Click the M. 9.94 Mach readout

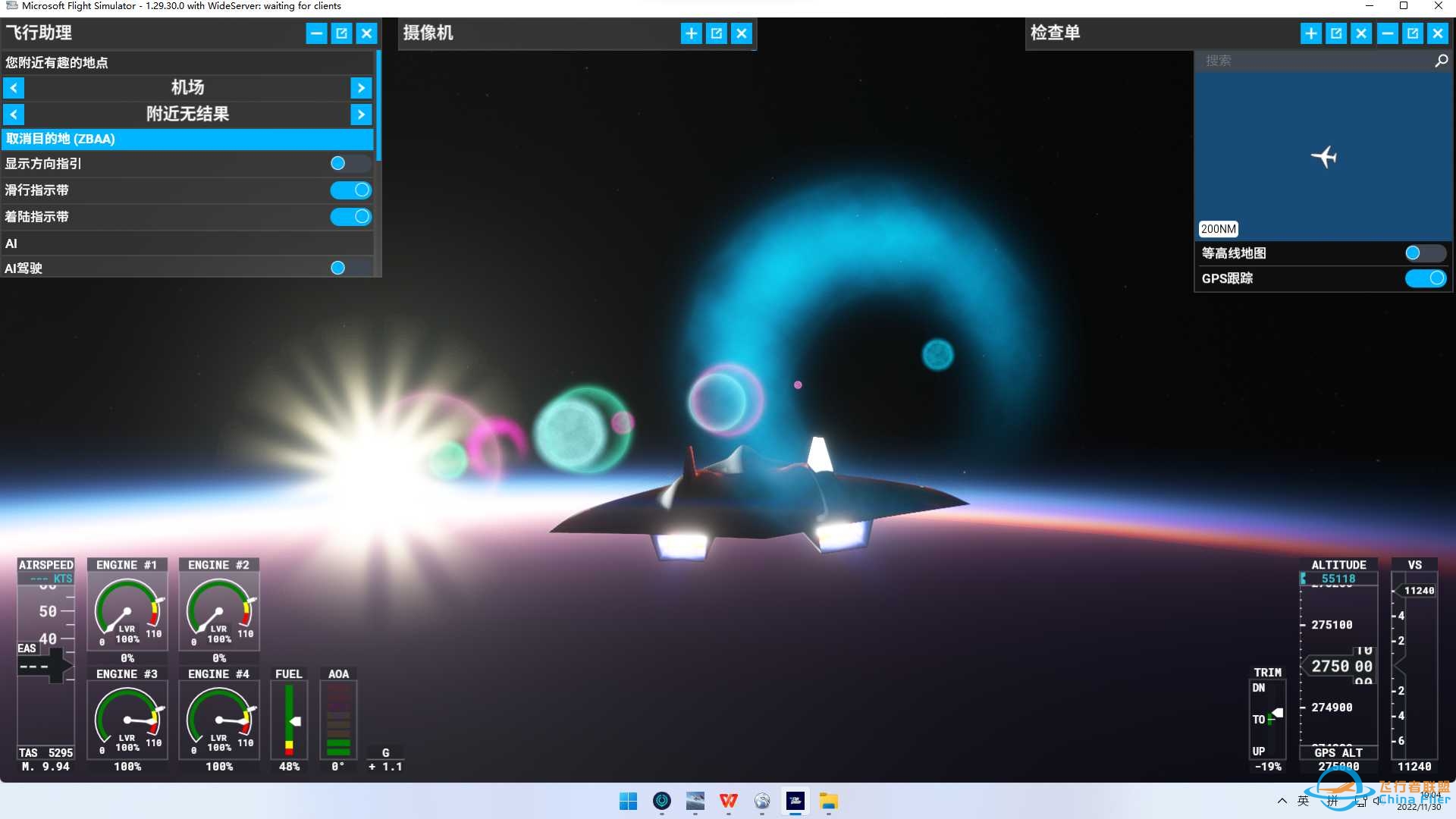coord(46,767)
